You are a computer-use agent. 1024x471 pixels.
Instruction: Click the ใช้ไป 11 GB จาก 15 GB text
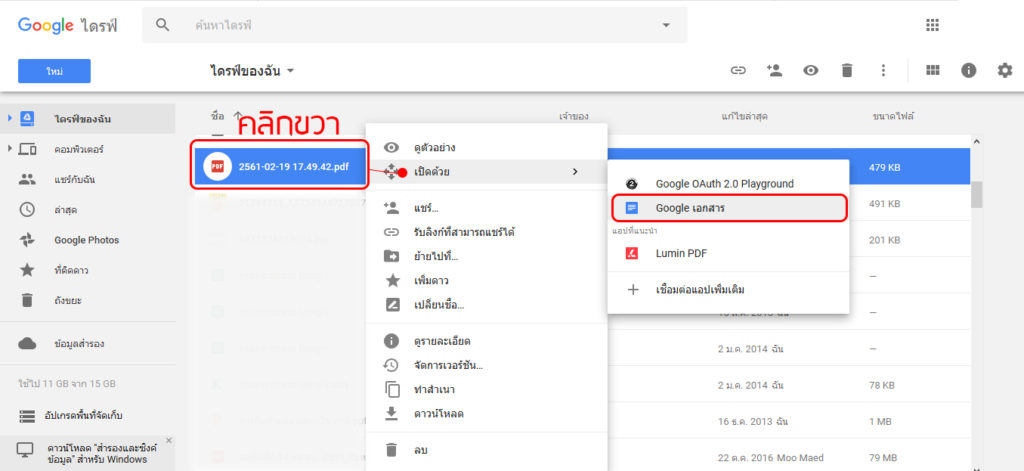point(67,383)
